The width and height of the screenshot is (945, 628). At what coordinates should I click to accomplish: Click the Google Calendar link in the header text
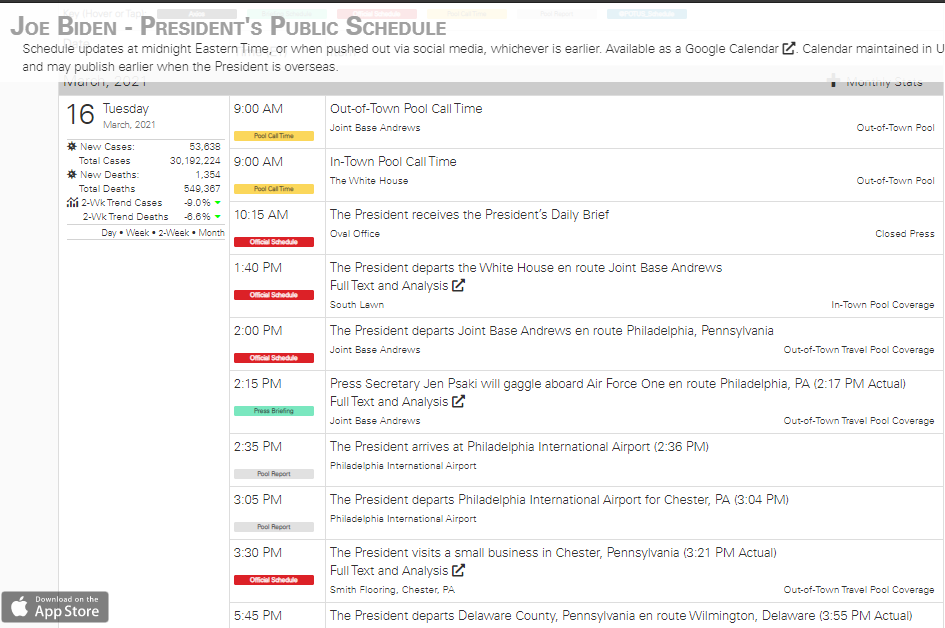coord(732,49)
